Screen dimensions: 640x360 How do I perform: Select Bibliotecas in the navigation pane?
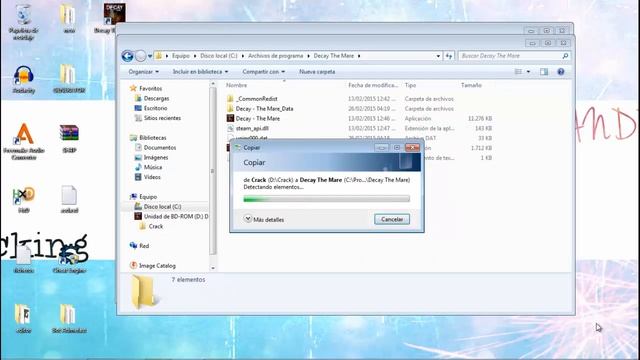(148, 138)
